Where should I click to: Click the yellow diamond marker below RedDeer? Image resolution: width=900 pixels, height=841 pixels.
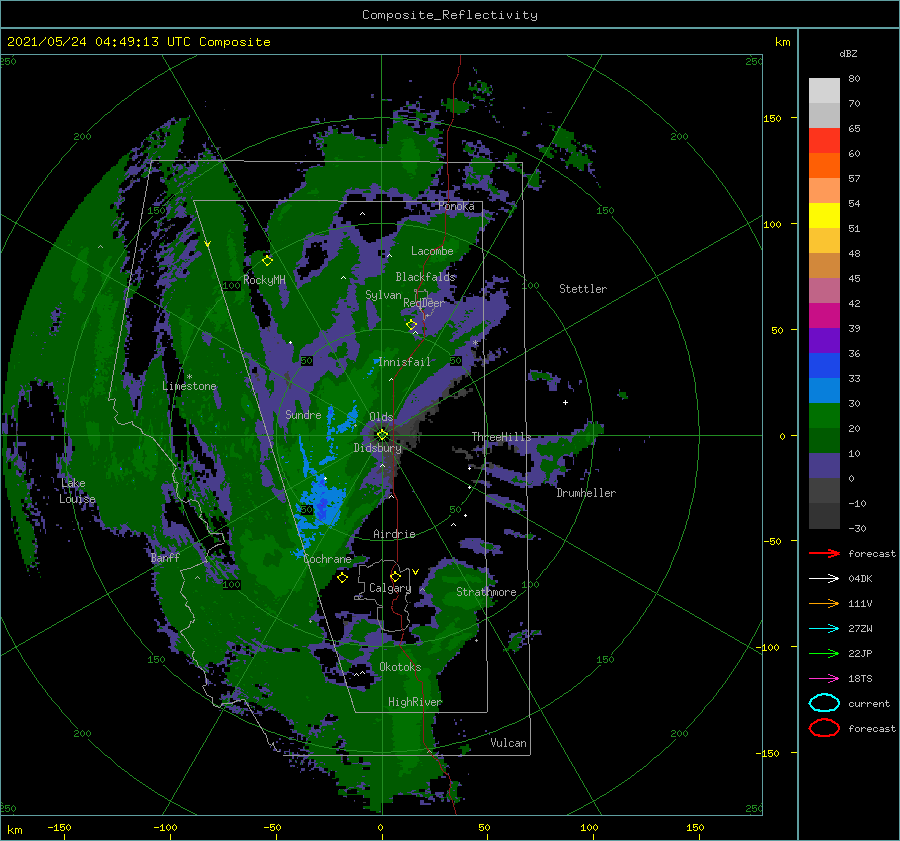pyautogui.click(x=411, y=325)
